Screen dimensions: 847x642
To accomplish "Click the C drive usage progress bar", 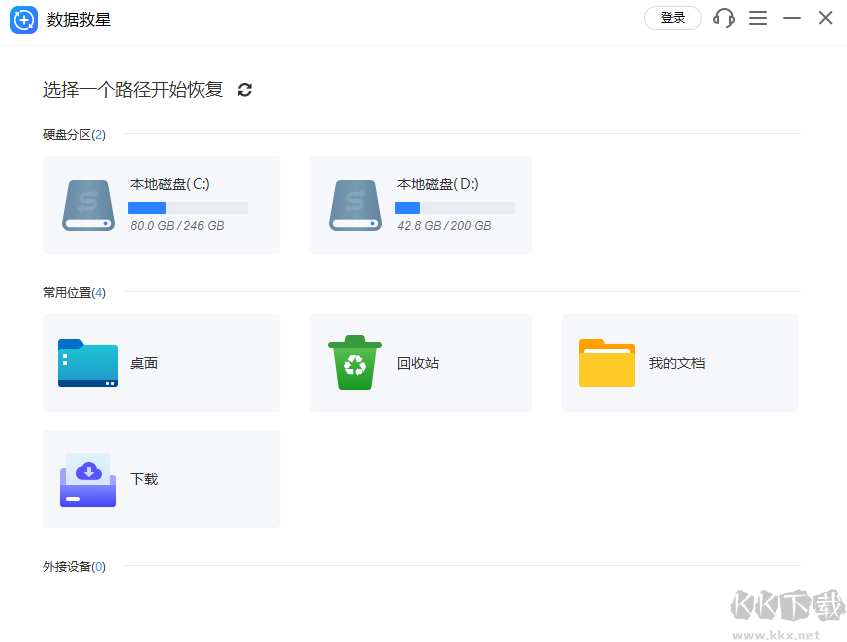I will click(187, 207).
